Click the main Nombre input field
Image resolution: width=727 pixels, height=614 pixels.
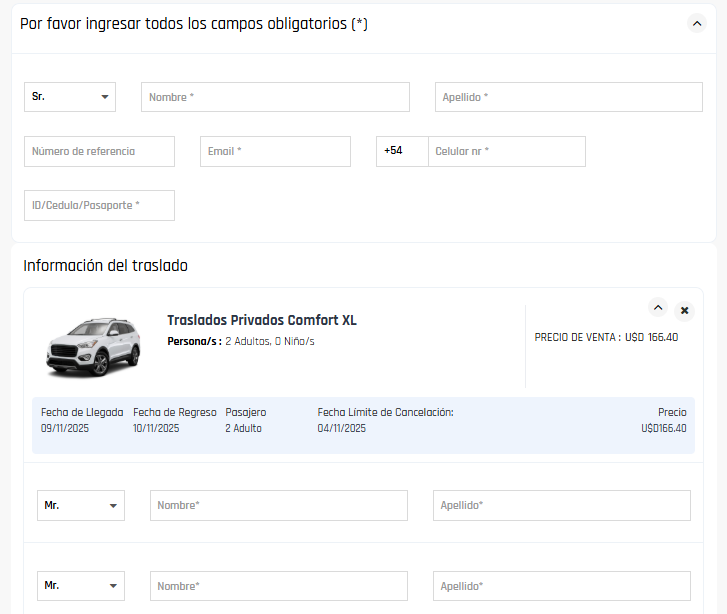[x=275, y=97]
